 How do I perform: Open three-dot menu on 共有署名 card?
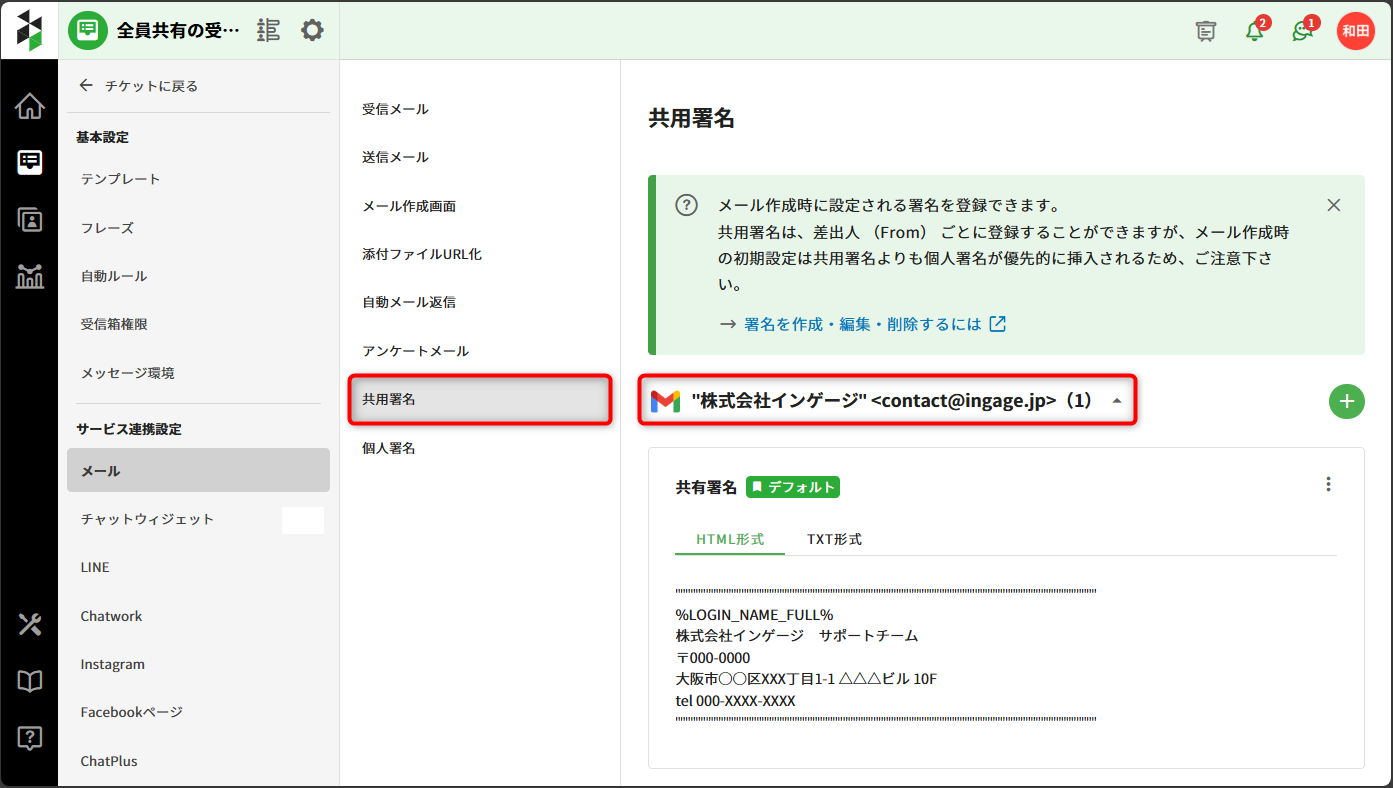1328,484
